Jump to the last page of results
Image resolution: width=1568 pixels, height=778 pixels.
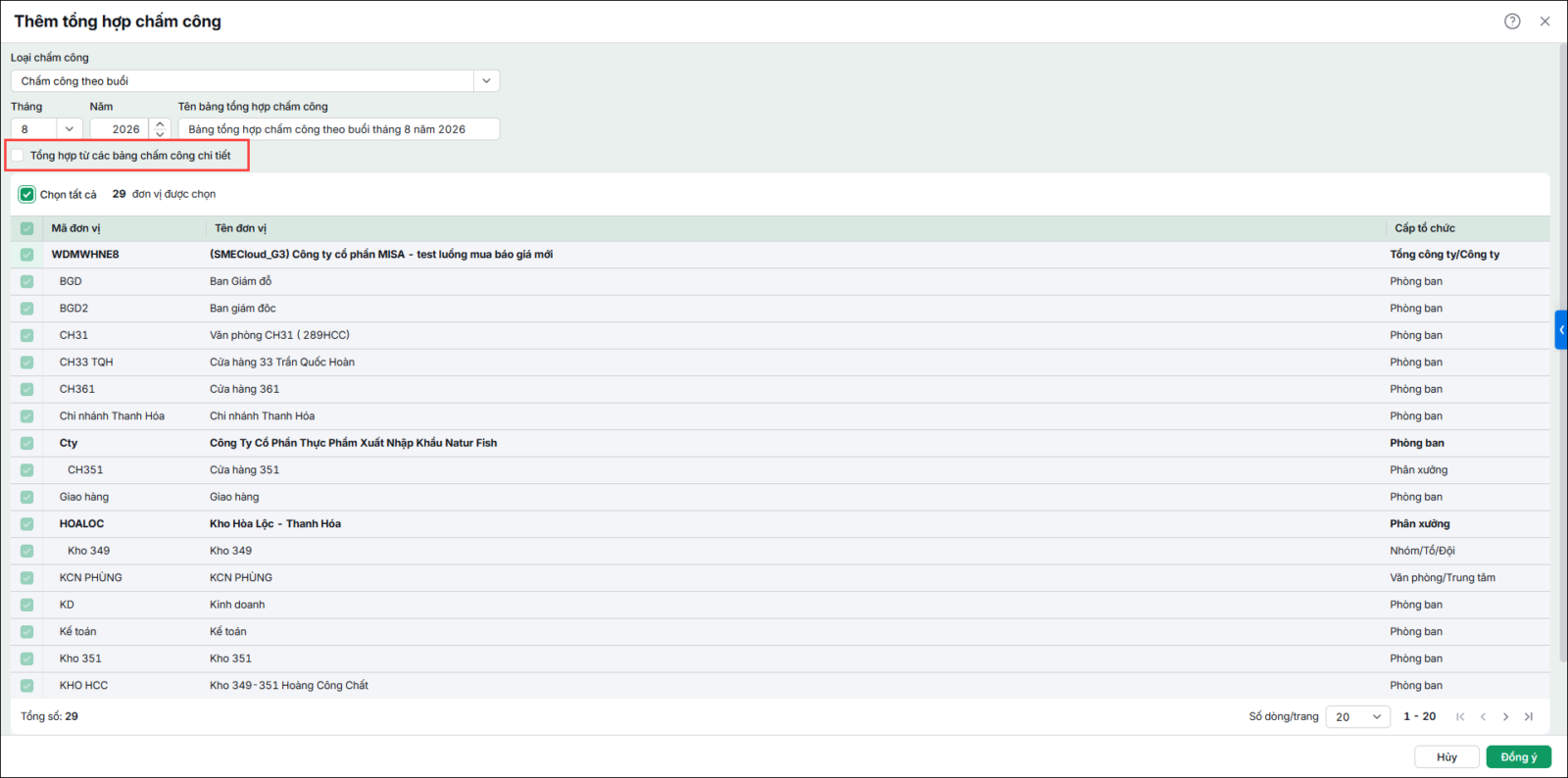[1529, 717]
